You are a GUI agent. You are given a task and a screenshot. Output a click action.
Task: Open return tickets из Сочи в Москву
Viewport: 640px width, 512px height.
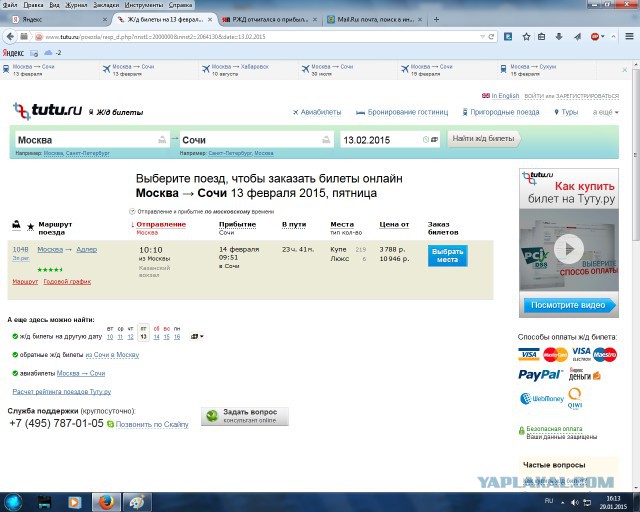tap(112, 355)
